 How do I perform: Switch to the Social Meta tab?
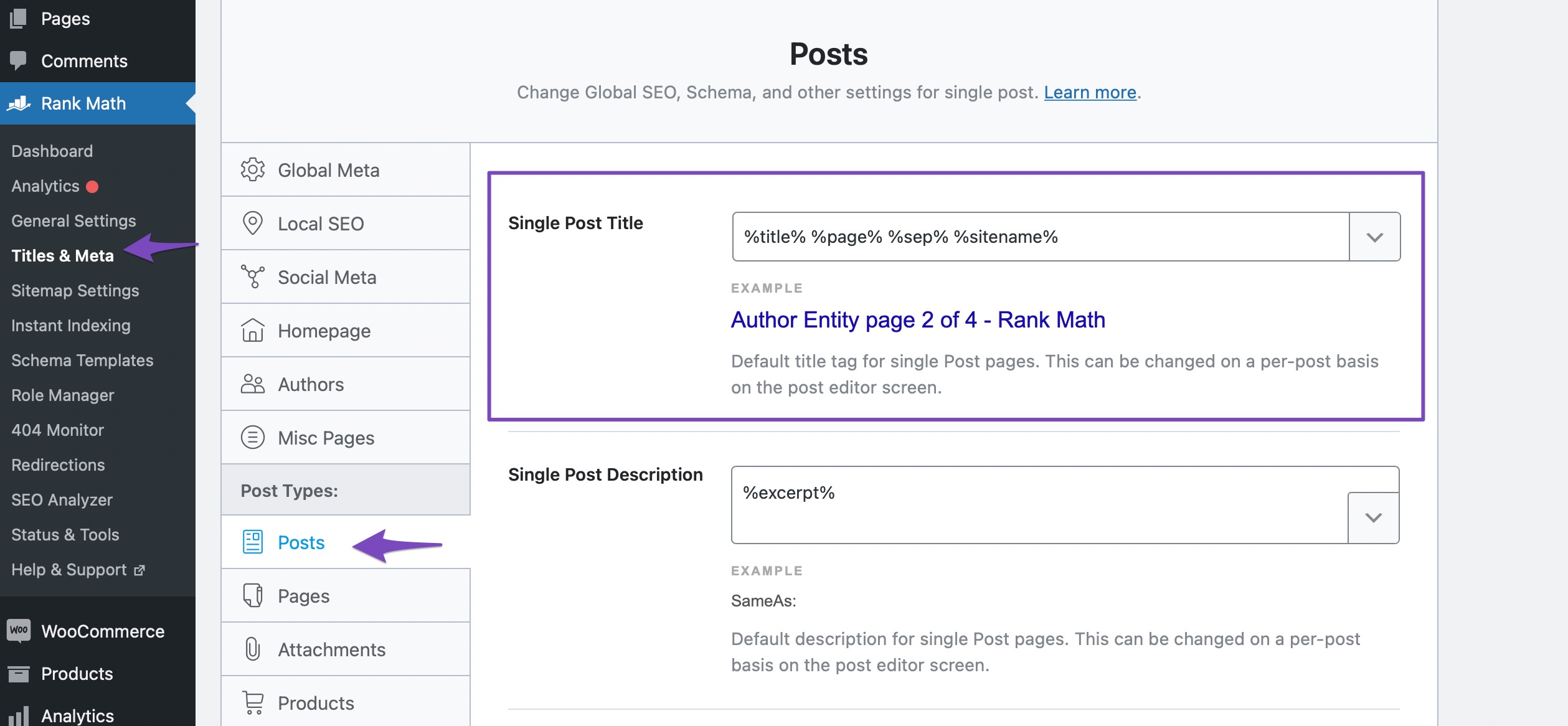click(x=346, y=277)
